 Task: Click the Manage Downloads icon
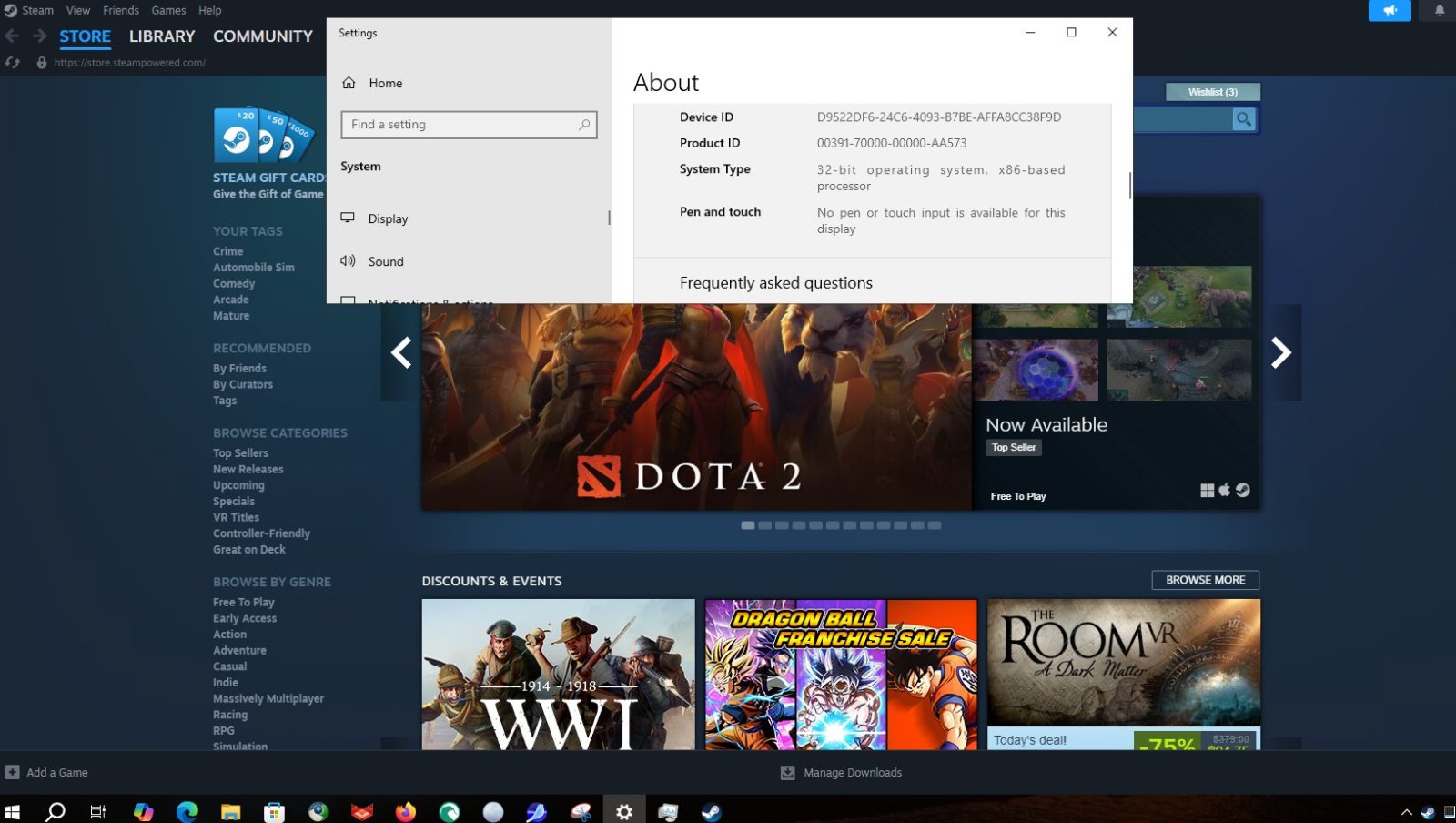(x=788, y=772)
